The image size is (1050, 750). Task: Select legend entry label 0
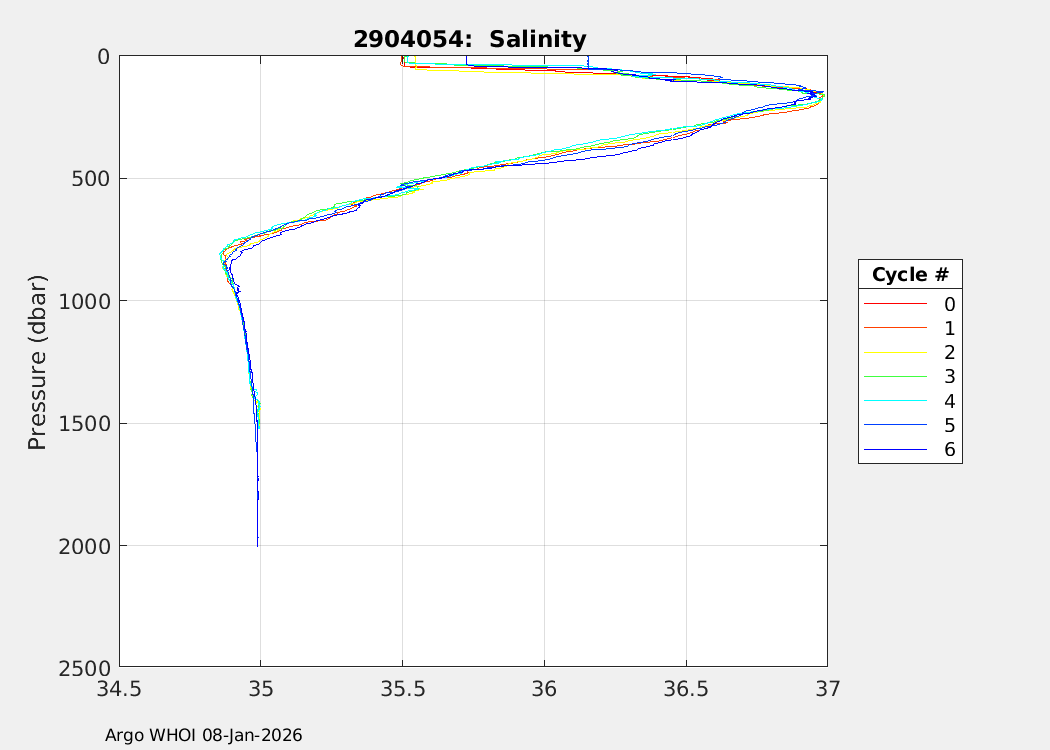pyautogui.click(x=949, y=304)
